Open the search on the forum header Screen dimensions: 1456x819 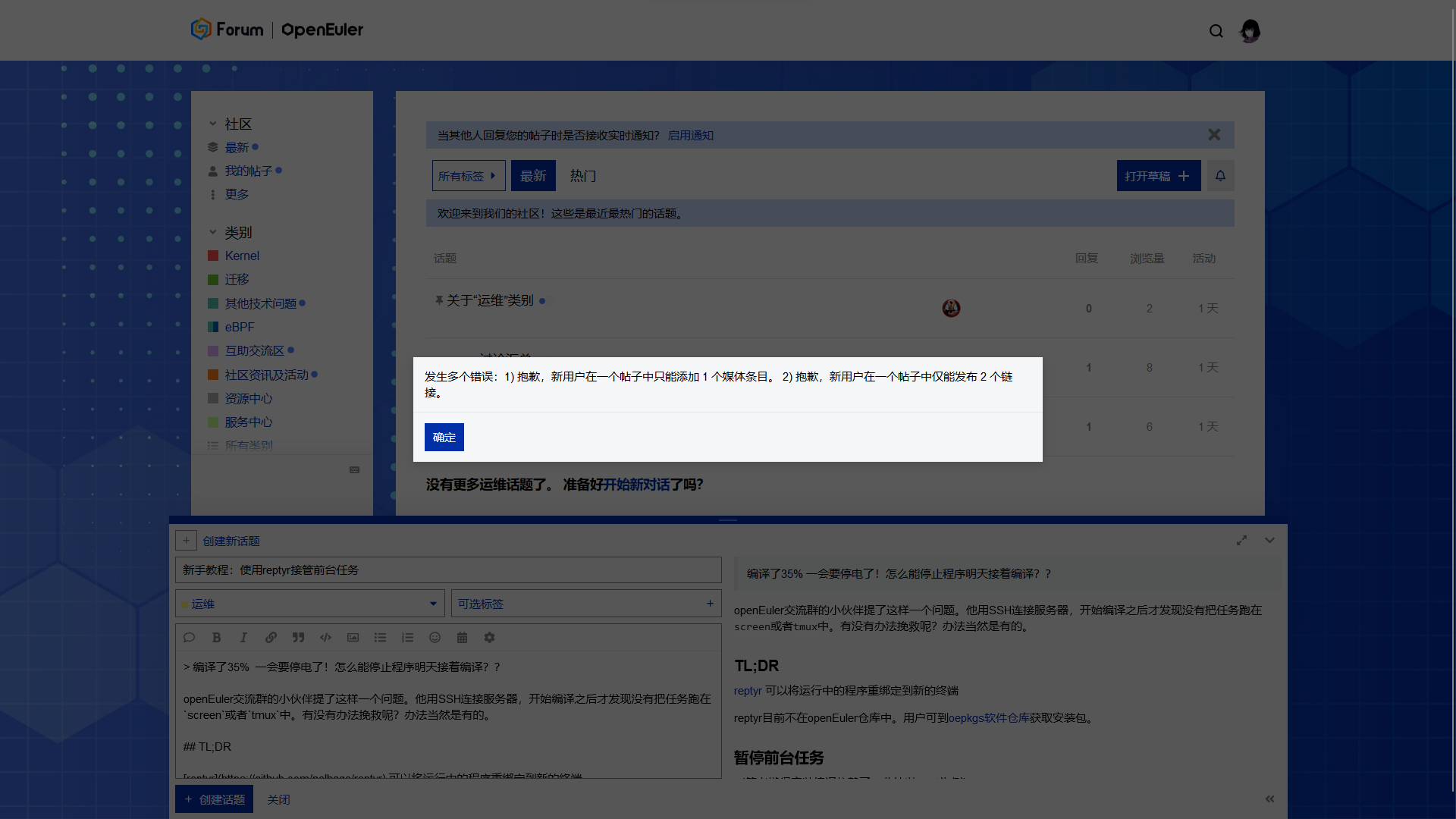click(x=1216, y=30)
